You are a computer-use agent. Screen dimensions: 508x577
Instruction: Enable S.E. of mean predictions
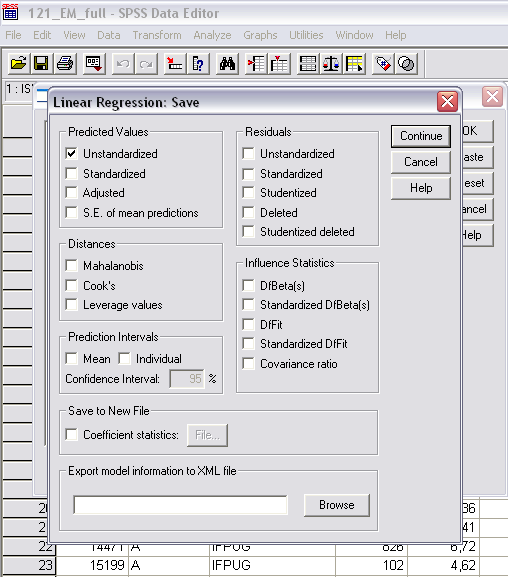71,212
